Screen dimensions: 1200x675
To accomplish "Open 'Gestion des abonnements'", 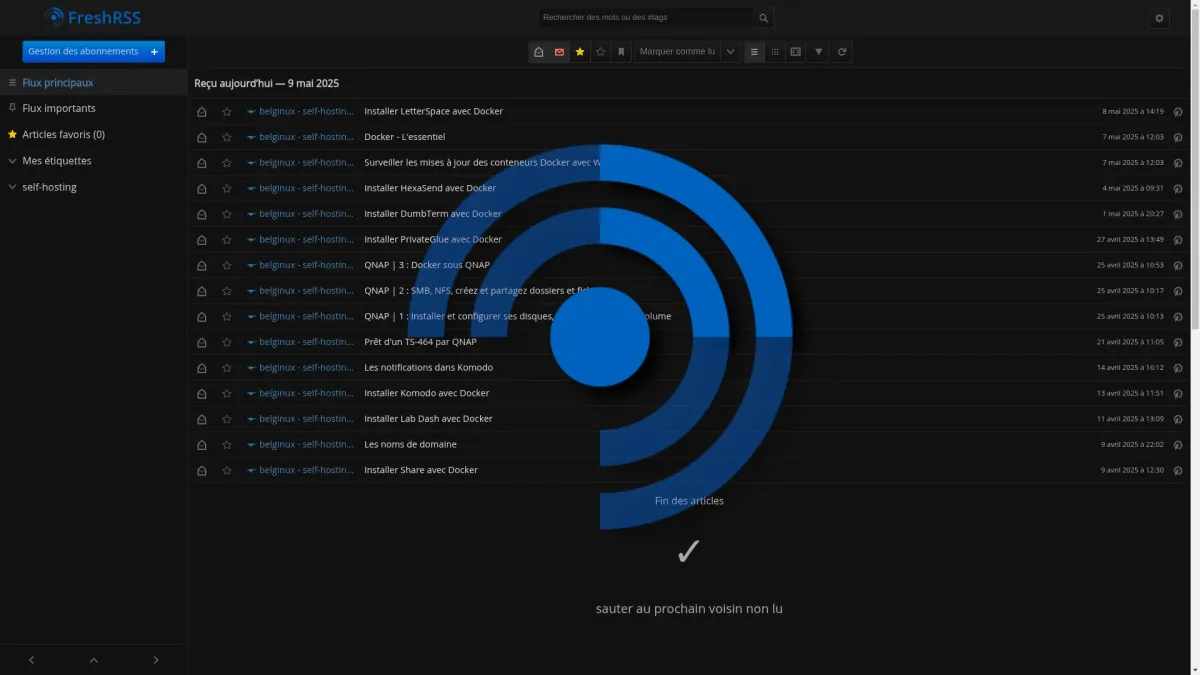I will pyautogui.click(x=83, y=51).
